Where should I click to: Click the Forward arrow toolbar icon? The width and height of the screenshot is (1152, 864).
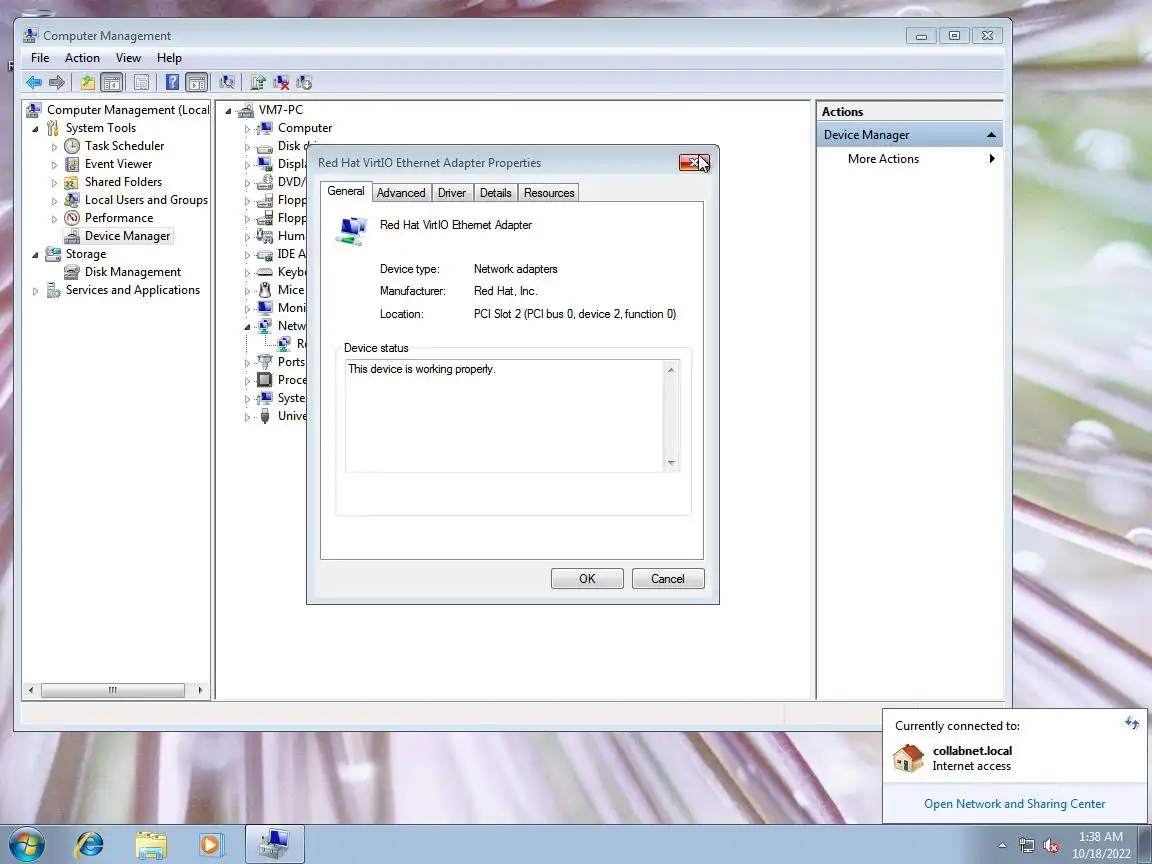tap(57, 82)
